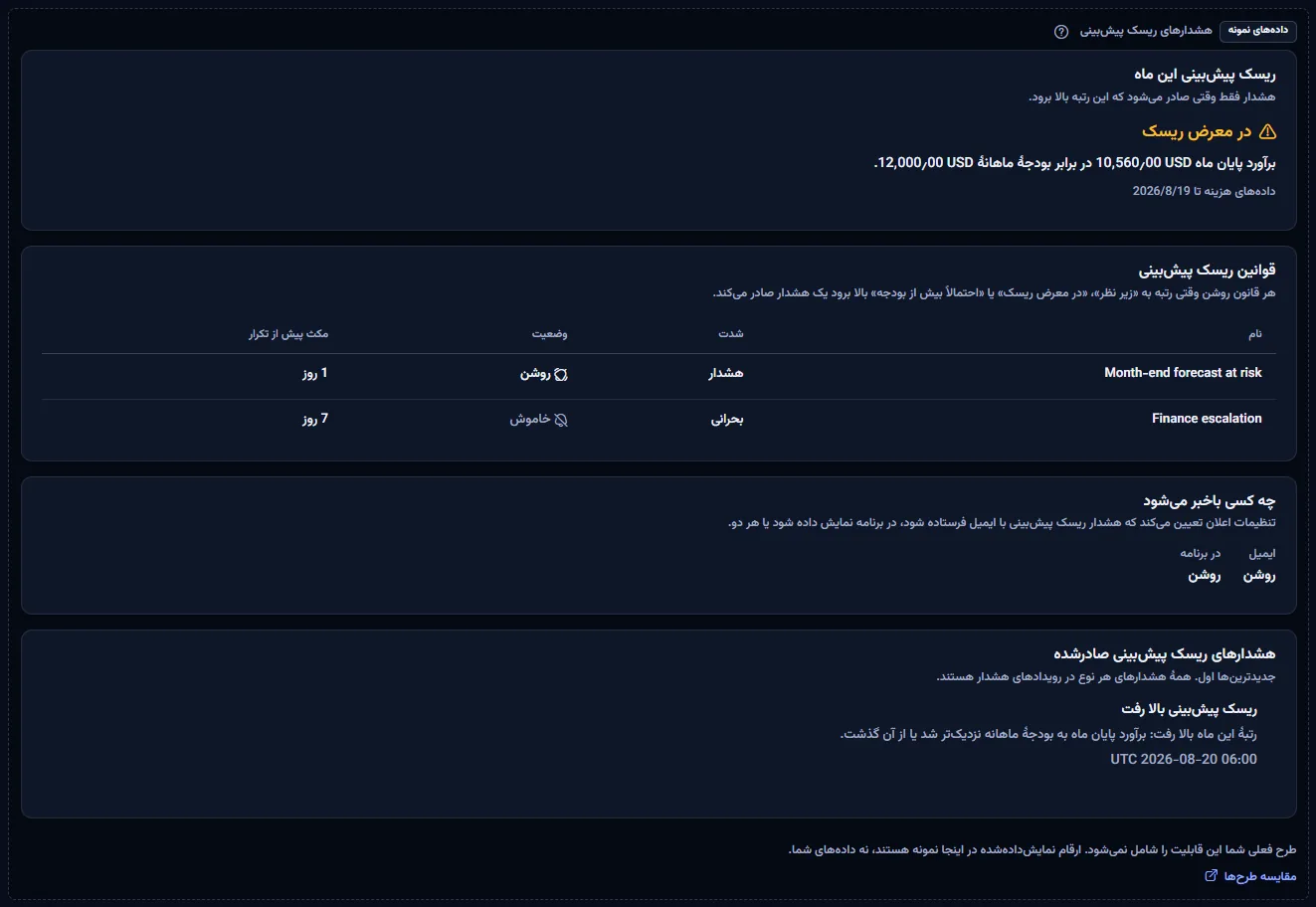Screen dimensions: 1316x907
Task: Sort by the وضعیت column header
Action: 549,334
